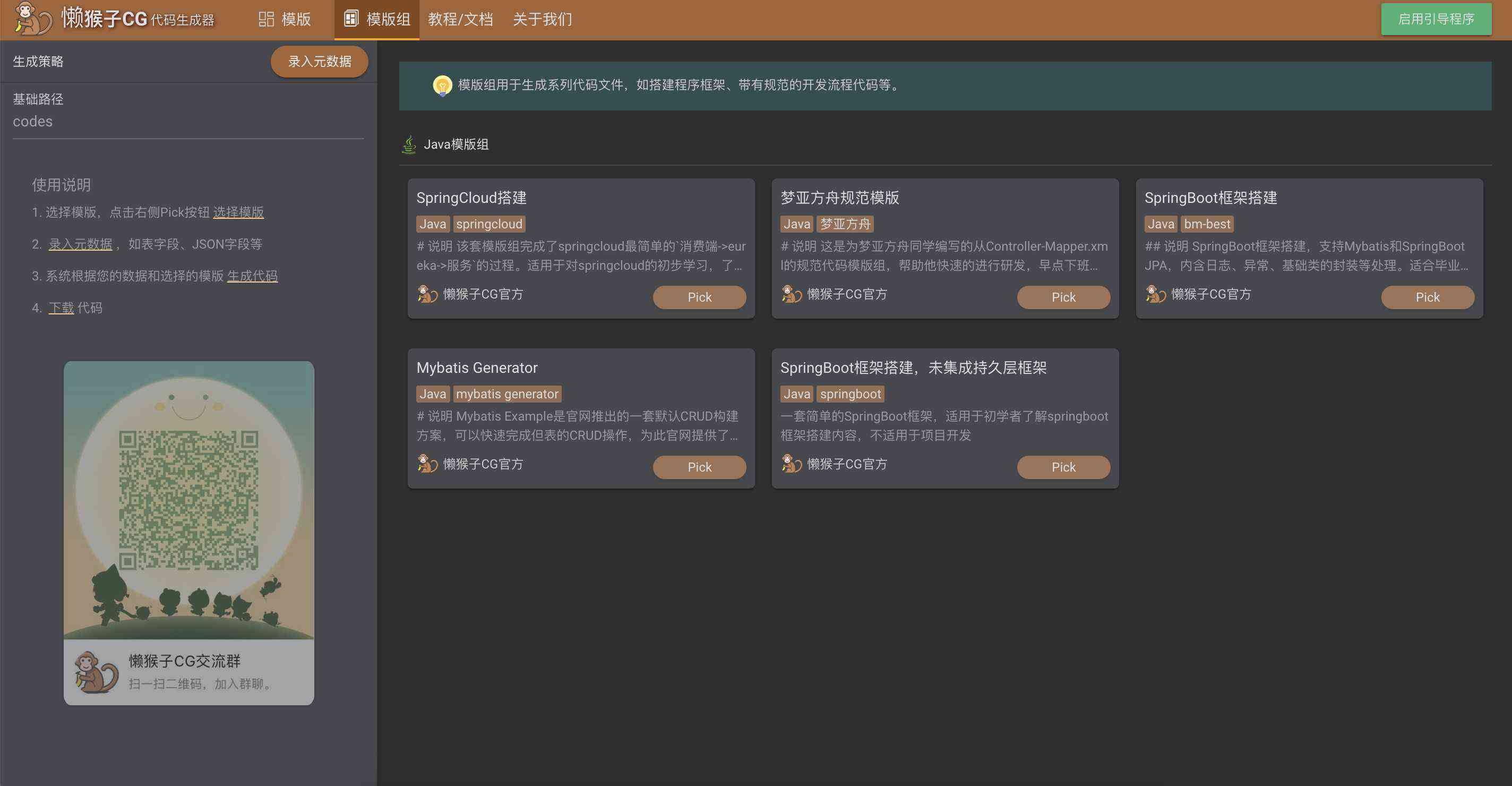This screenshot has width=1512, height=786.
Task: Click 录入元数据 button
Action: click(319, 61)
